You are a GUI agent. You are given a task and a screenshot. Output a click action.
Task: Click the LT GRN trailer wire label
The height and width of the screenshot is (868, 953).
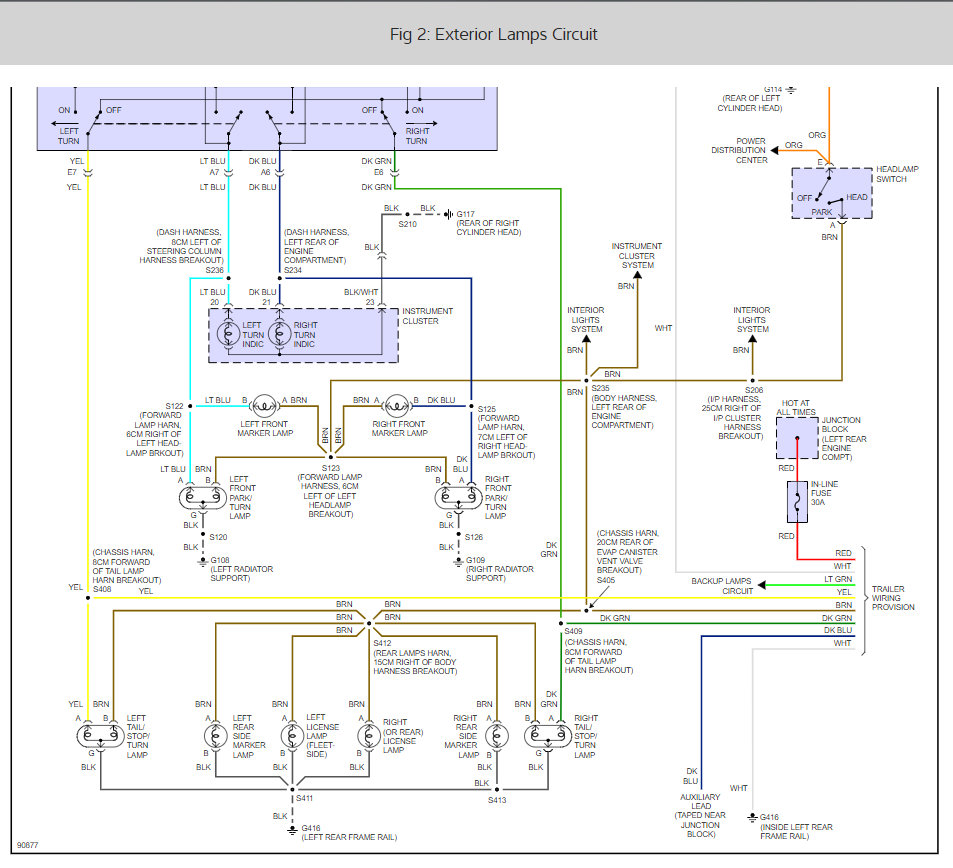point(838,579)
